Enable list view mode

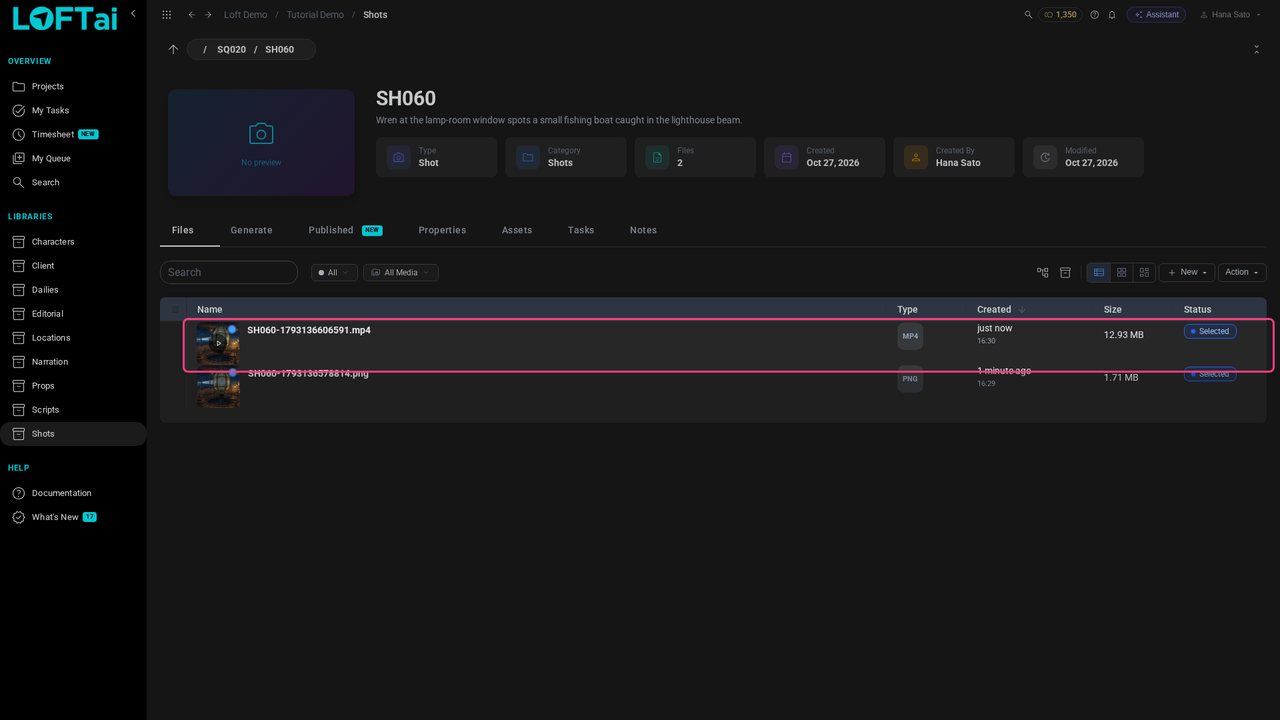pos(1099,272)
